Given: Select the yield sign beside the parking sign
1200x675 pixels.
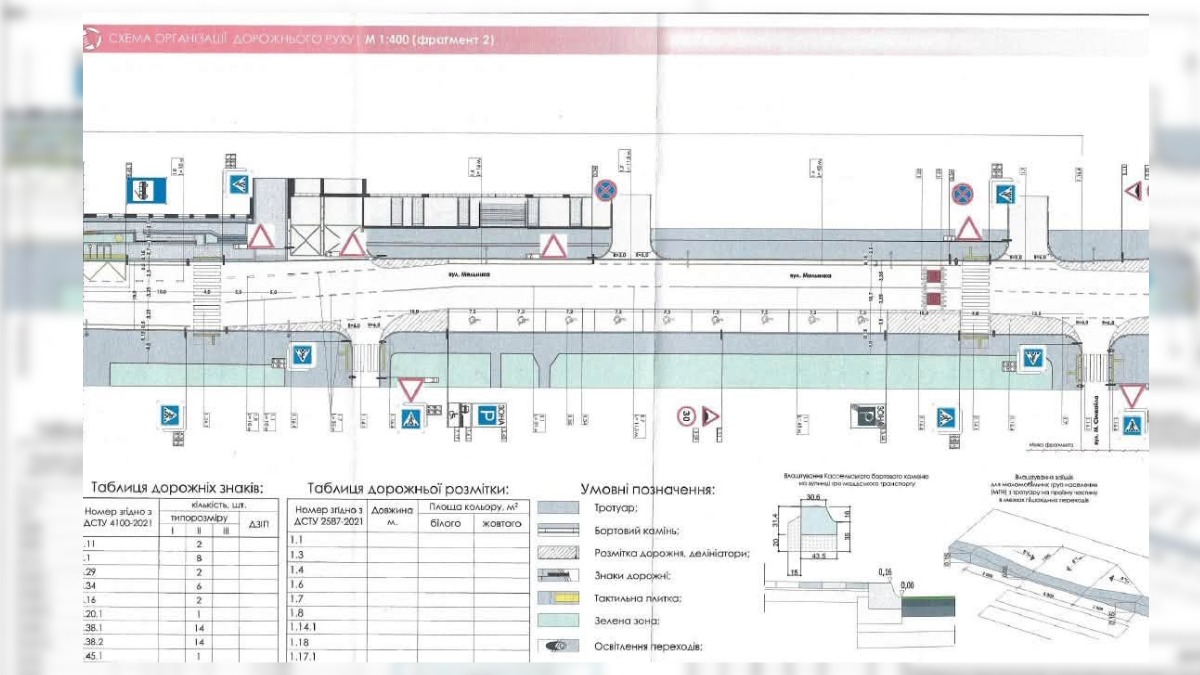Looking at the screenshot, I should pos(411,389).
